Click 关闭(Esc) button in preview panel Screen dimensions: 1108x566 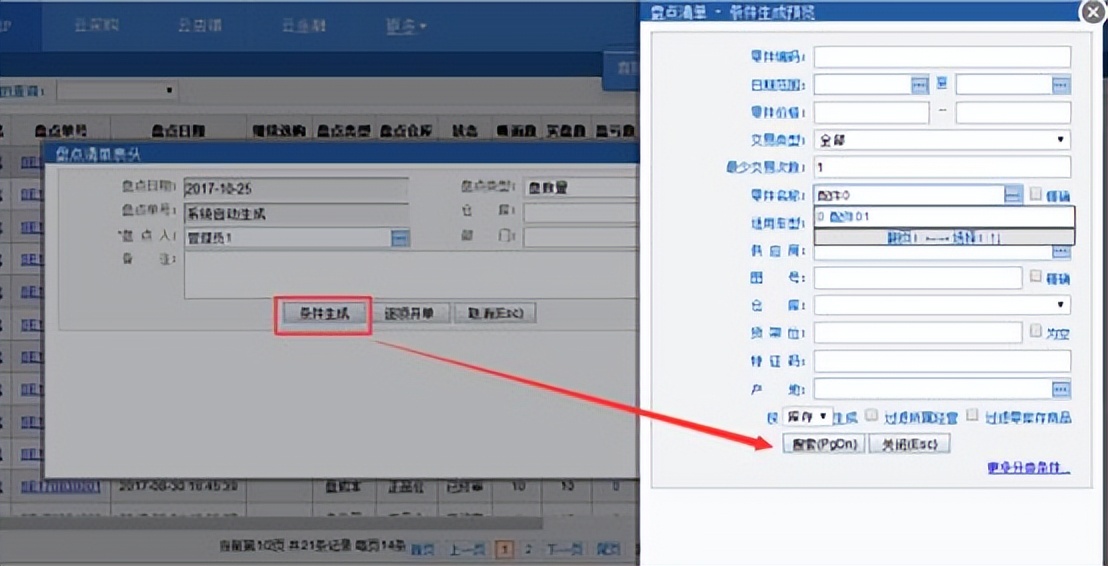coord(909,444)
